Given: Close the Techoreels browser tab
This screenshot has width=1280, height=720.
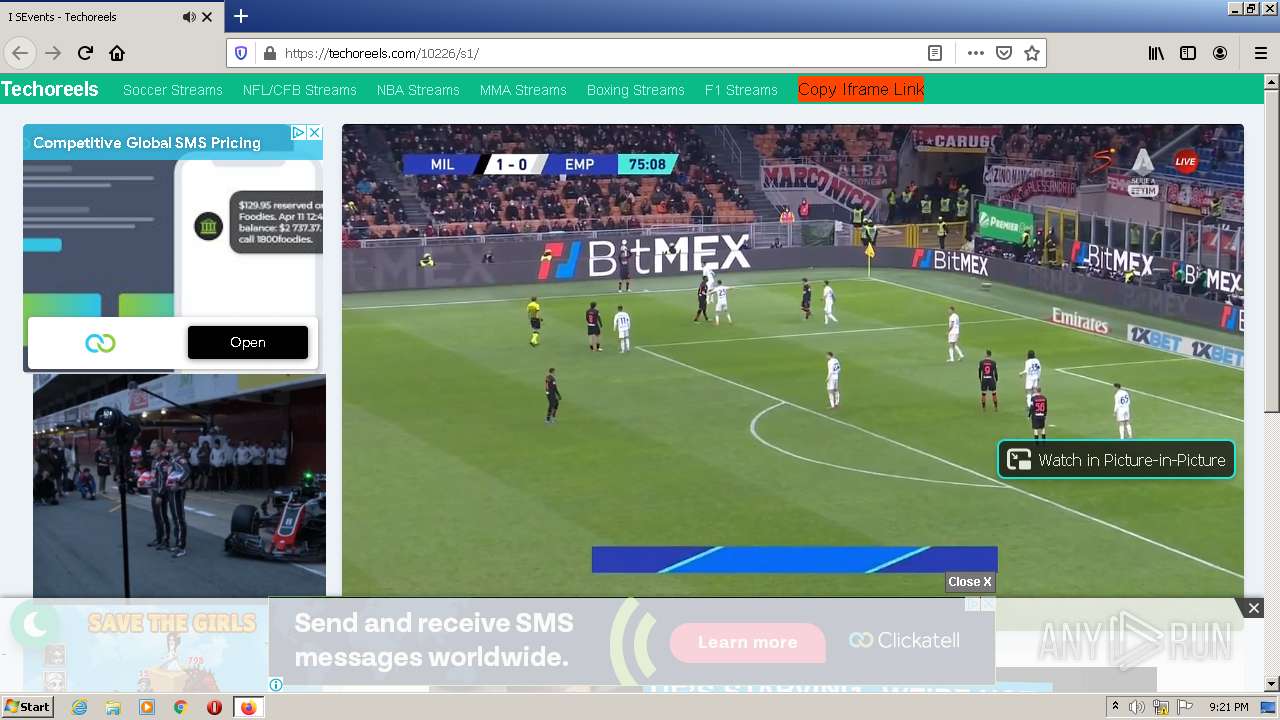Looking at the screenshot, I should pyautogui.click(x=208, y=17).
